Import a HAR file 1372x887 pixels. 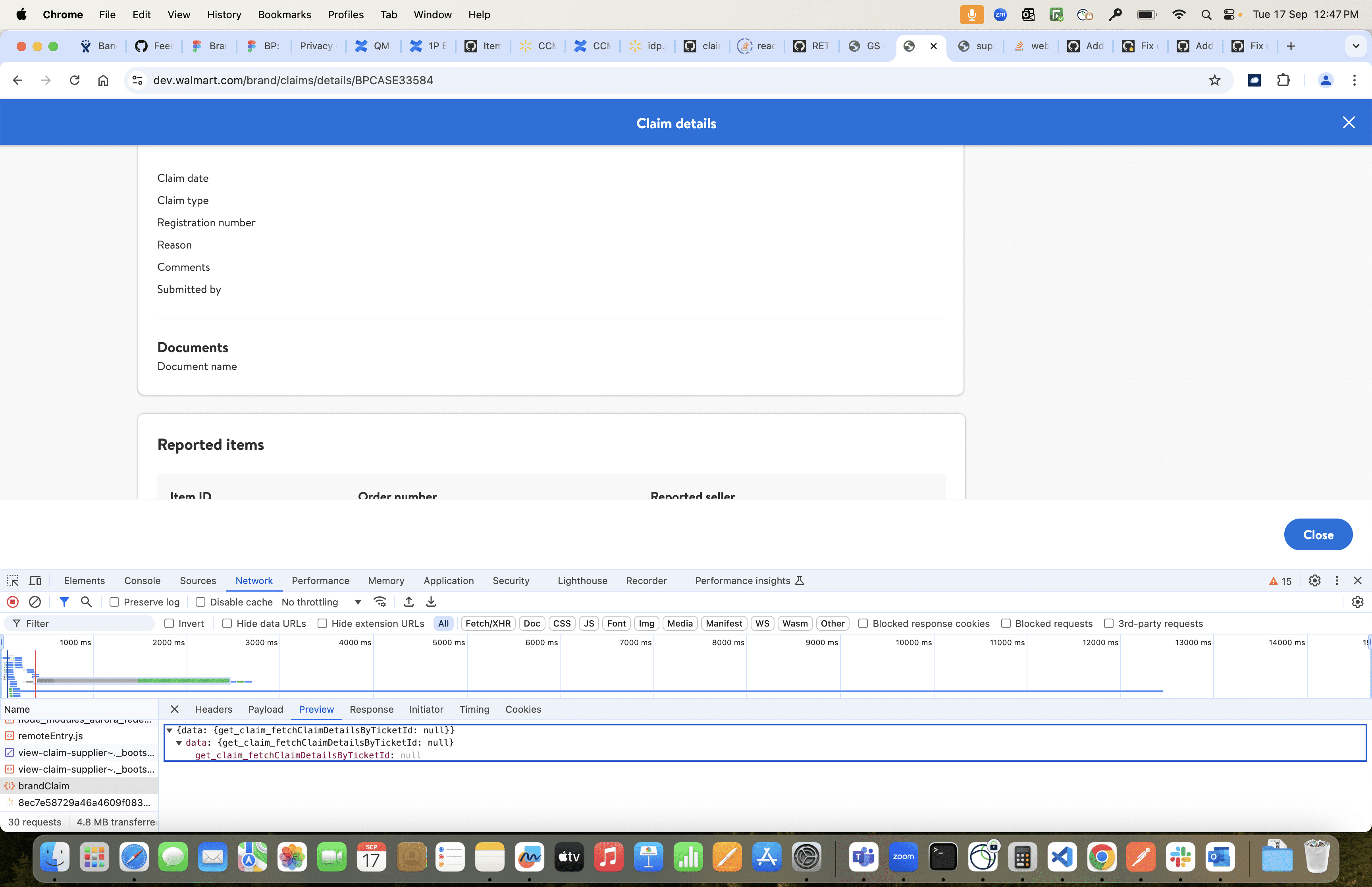409,602
